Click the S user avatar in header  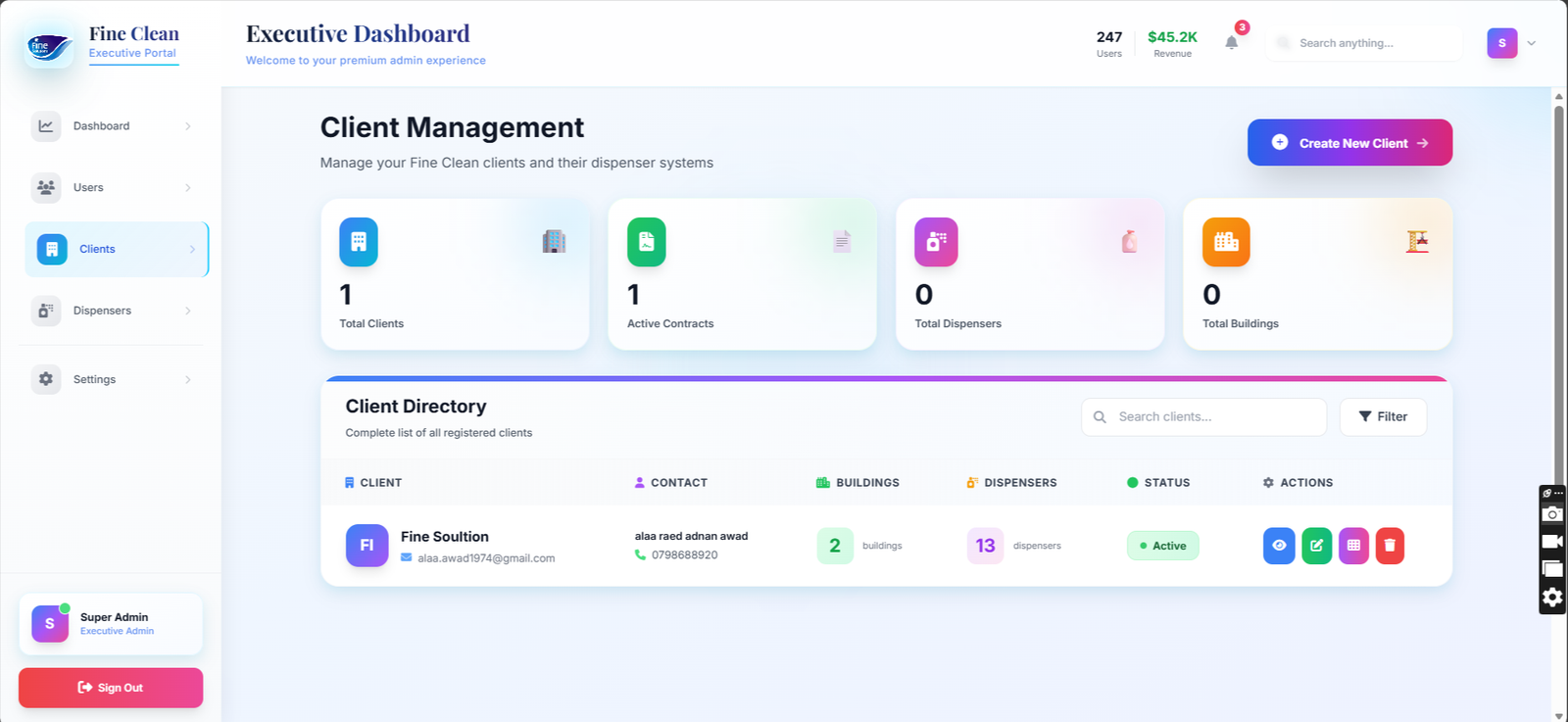pos(1502,43)
